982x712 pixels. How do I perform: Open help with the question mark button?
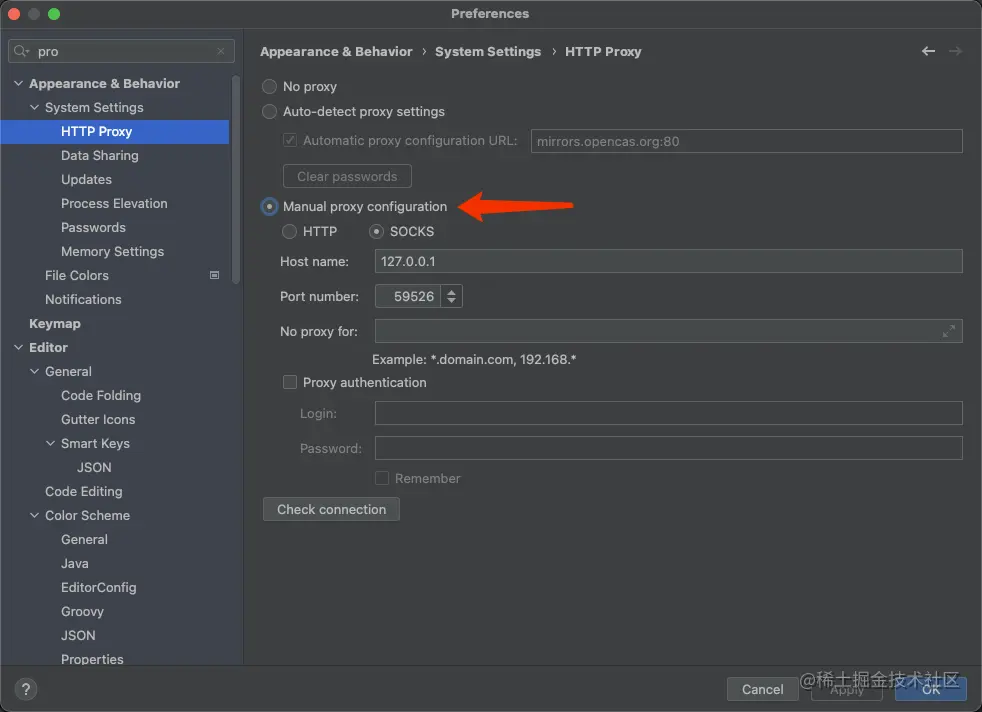pos(26,689)
